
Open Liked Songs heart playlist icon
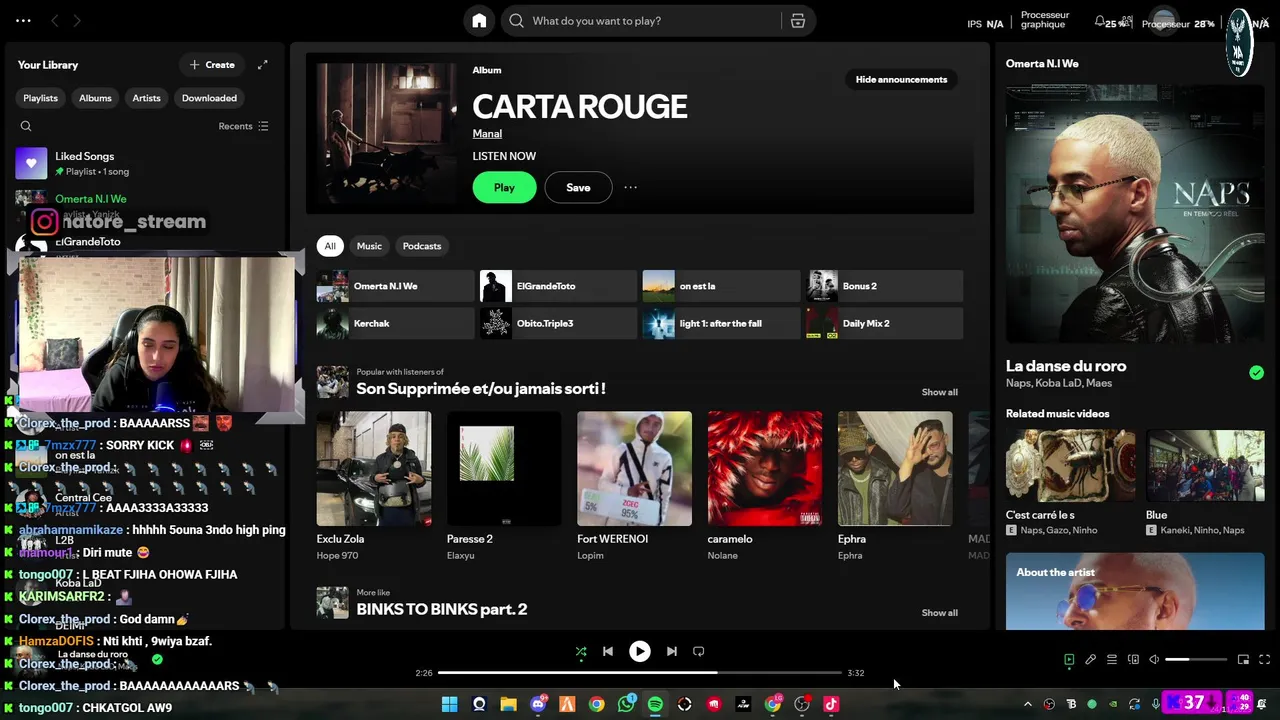31,163
